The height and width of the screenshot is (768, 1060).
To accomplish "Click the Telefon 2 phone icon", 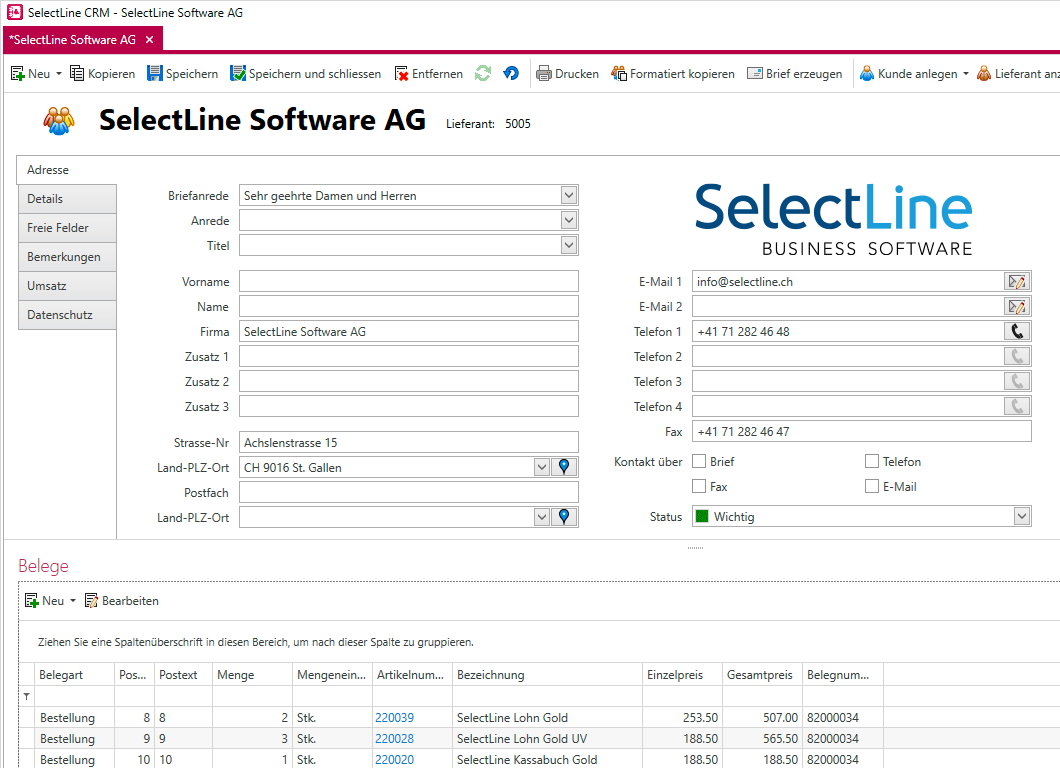I will point(1017,356).
